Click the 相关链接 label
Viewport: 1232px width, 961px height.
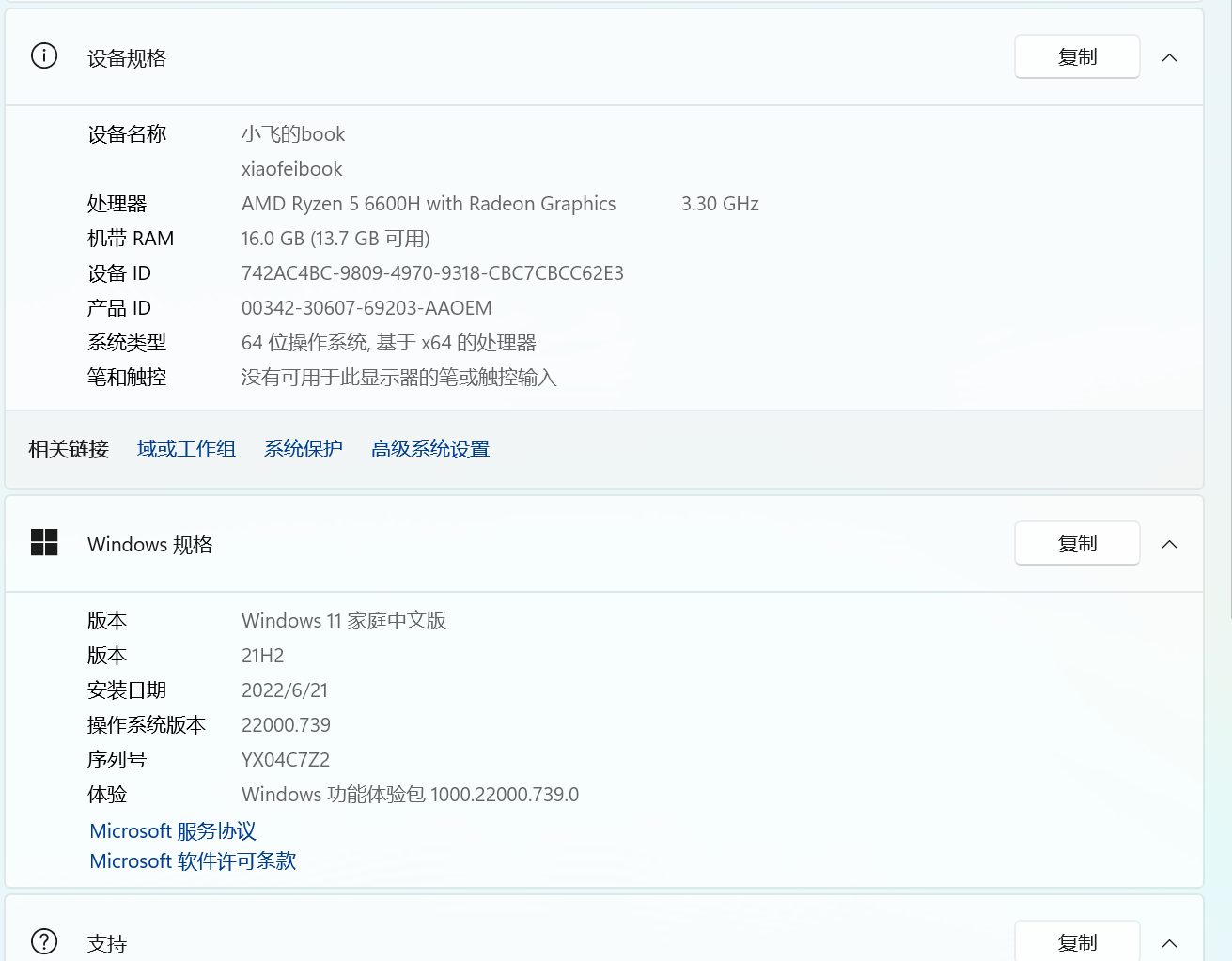[x=69, y=449]
